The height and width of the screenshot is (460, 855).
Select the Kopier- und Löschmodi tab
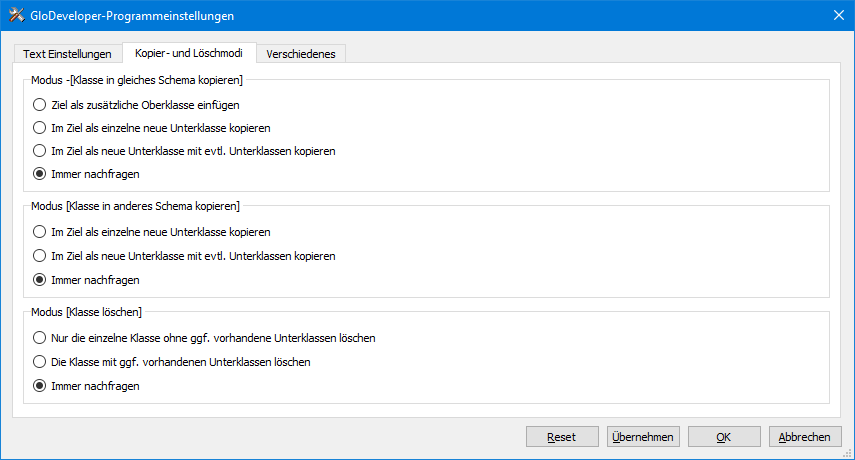click(189, 53)
